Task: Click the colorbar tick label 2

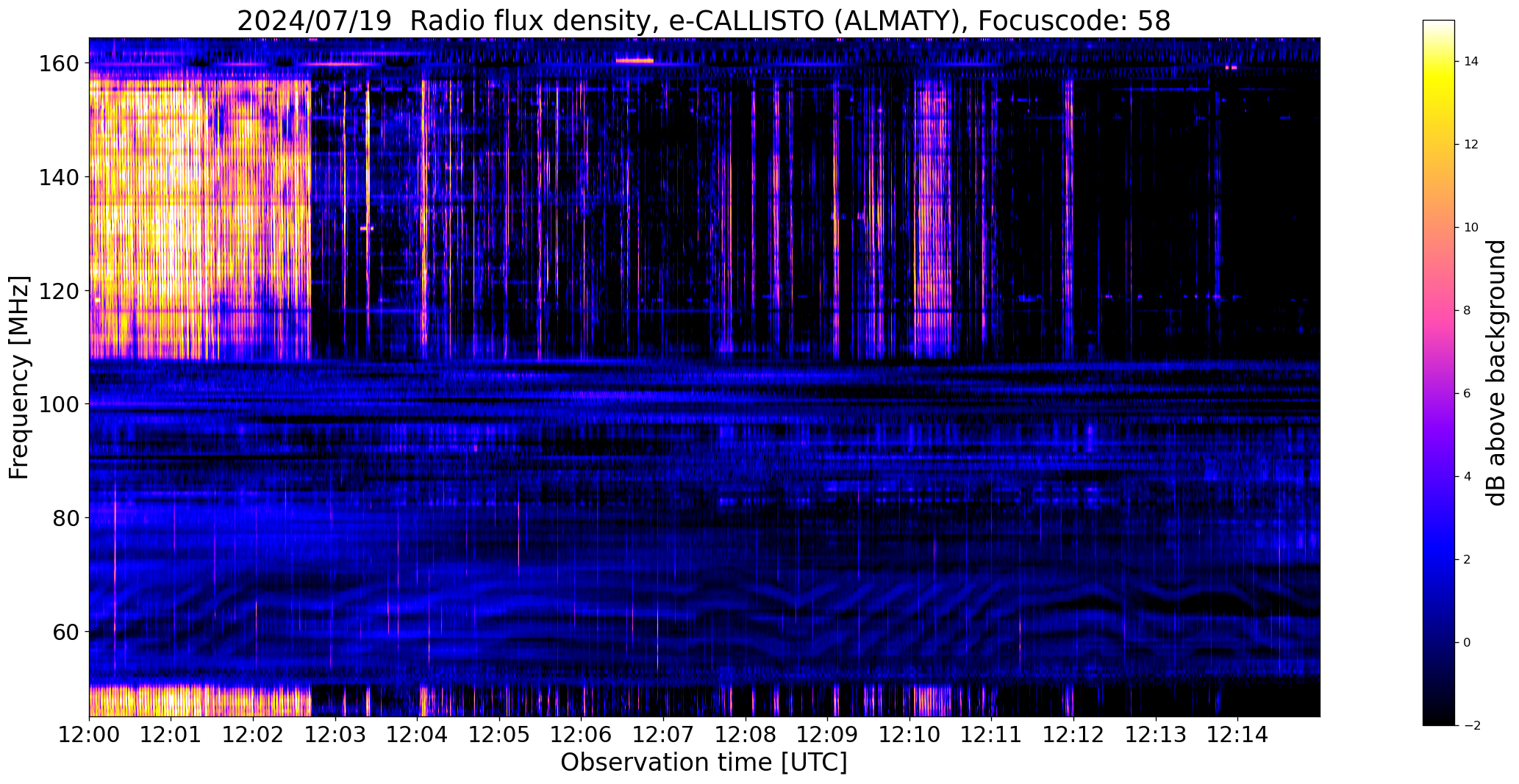Action: click(x=1468, y=560)
